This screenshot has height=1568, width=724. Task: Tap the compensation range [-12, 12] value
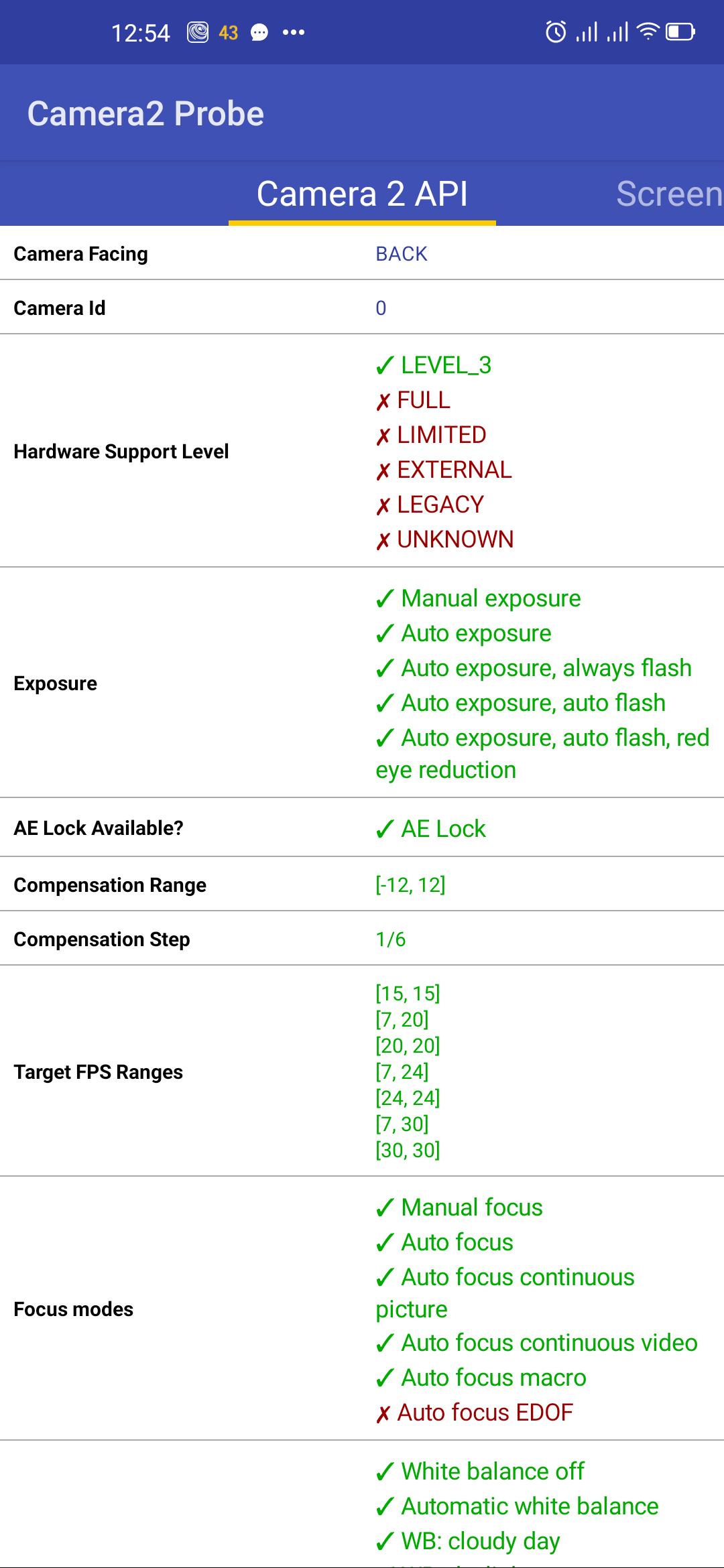(x=410, y=885)
